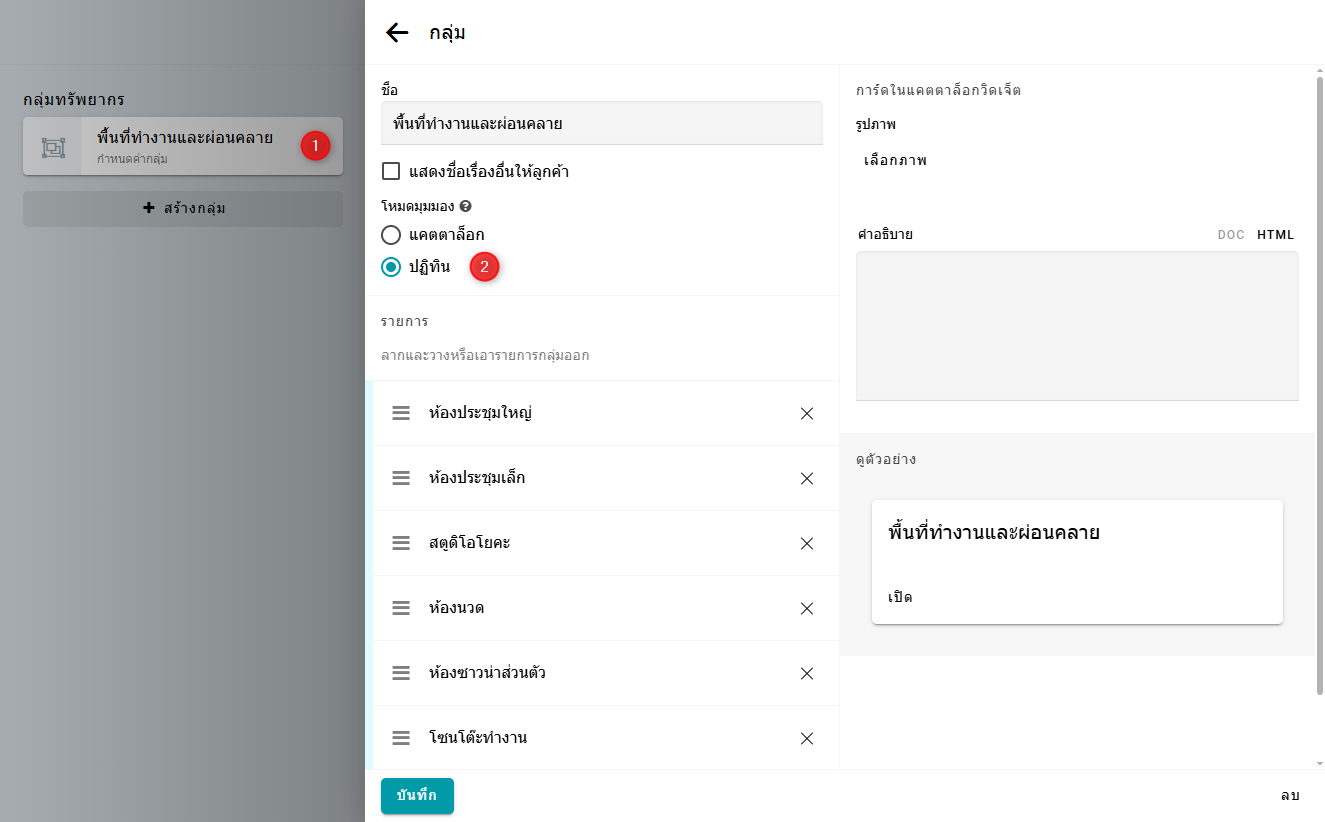1325x822 pixels.
Task: Click the resource group icon in sidebar
Action: click(53, 147)
